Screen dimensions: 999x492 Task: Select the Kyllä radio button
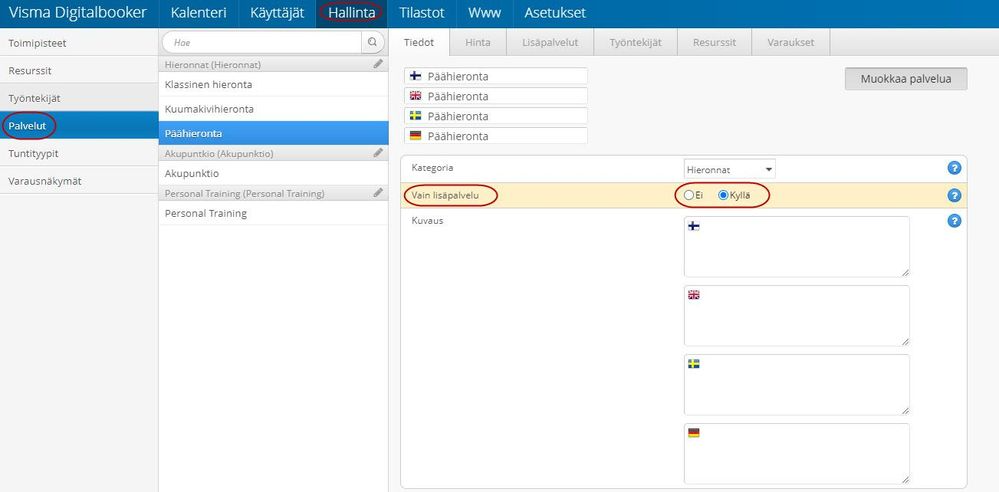tap(723, 196)
